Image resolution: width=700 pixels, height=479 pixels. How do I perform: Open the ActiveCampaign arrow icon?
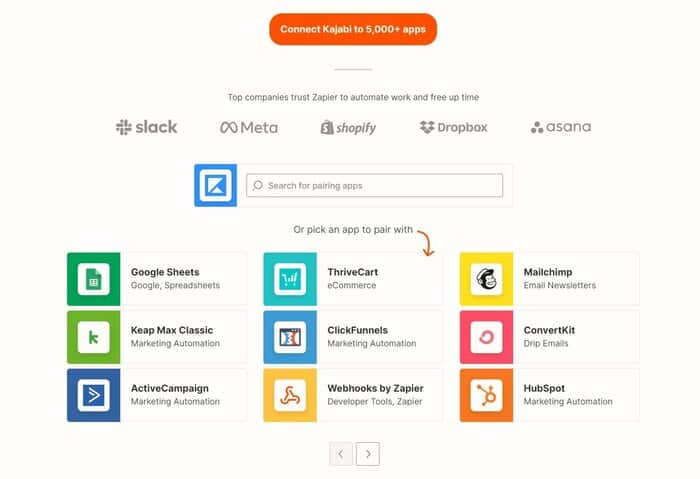pyautogui.click(x=93, y=395)
